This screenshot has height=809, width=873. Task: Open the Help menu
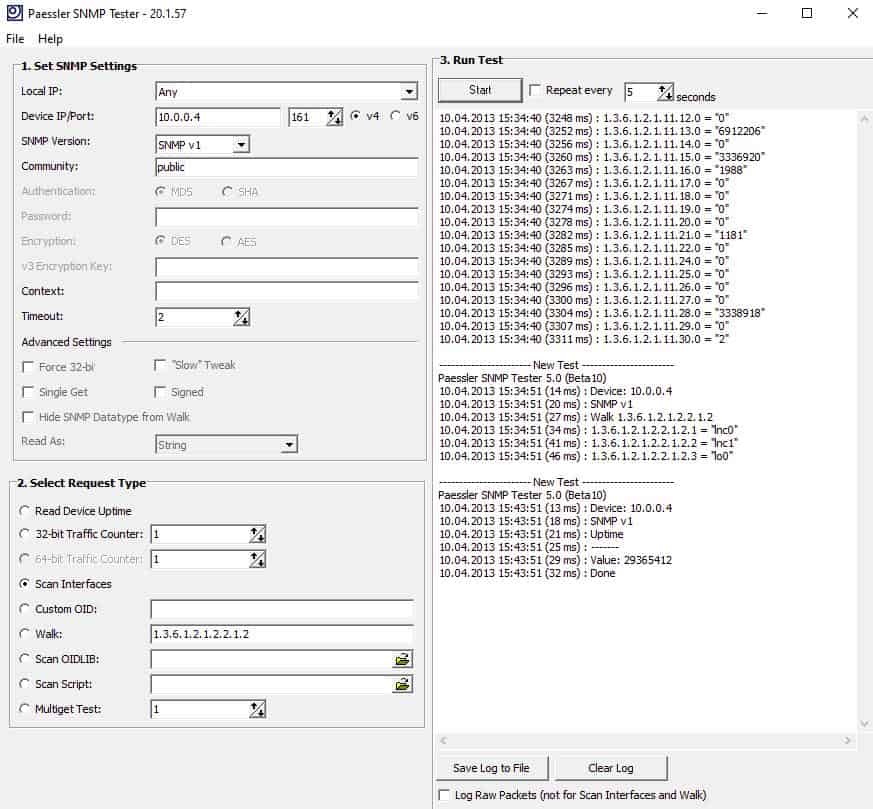click(x=50, y=39)
